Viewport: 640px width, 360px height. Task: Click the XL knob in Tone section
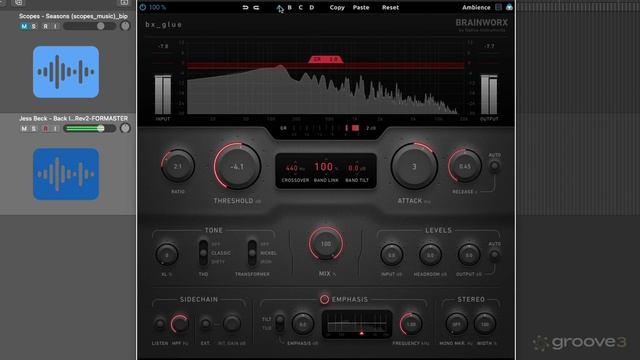(167, 255)
